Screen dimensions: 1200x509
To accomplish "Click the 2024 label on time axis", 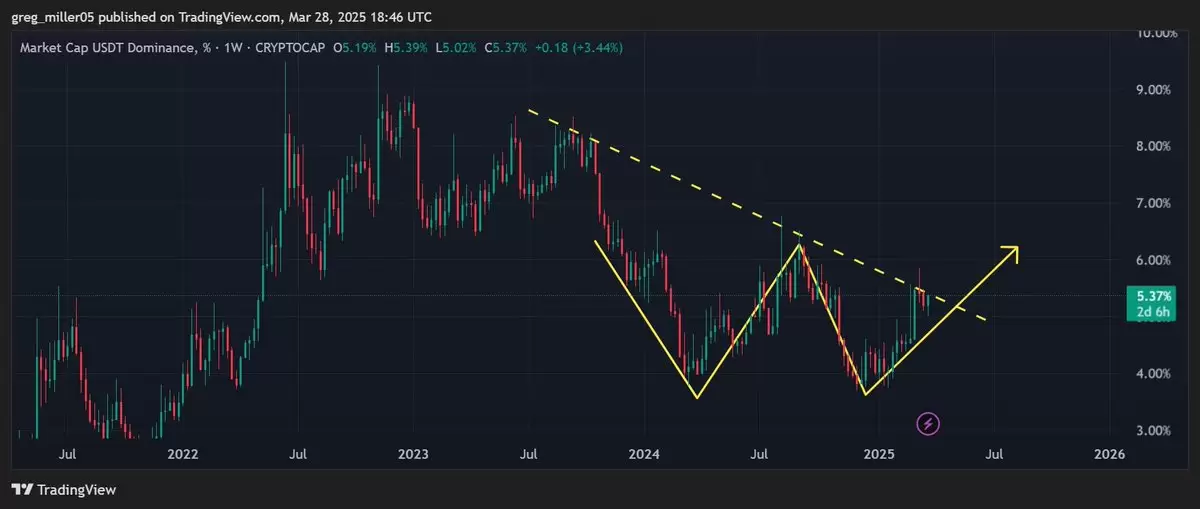I will tap(644, 454).
